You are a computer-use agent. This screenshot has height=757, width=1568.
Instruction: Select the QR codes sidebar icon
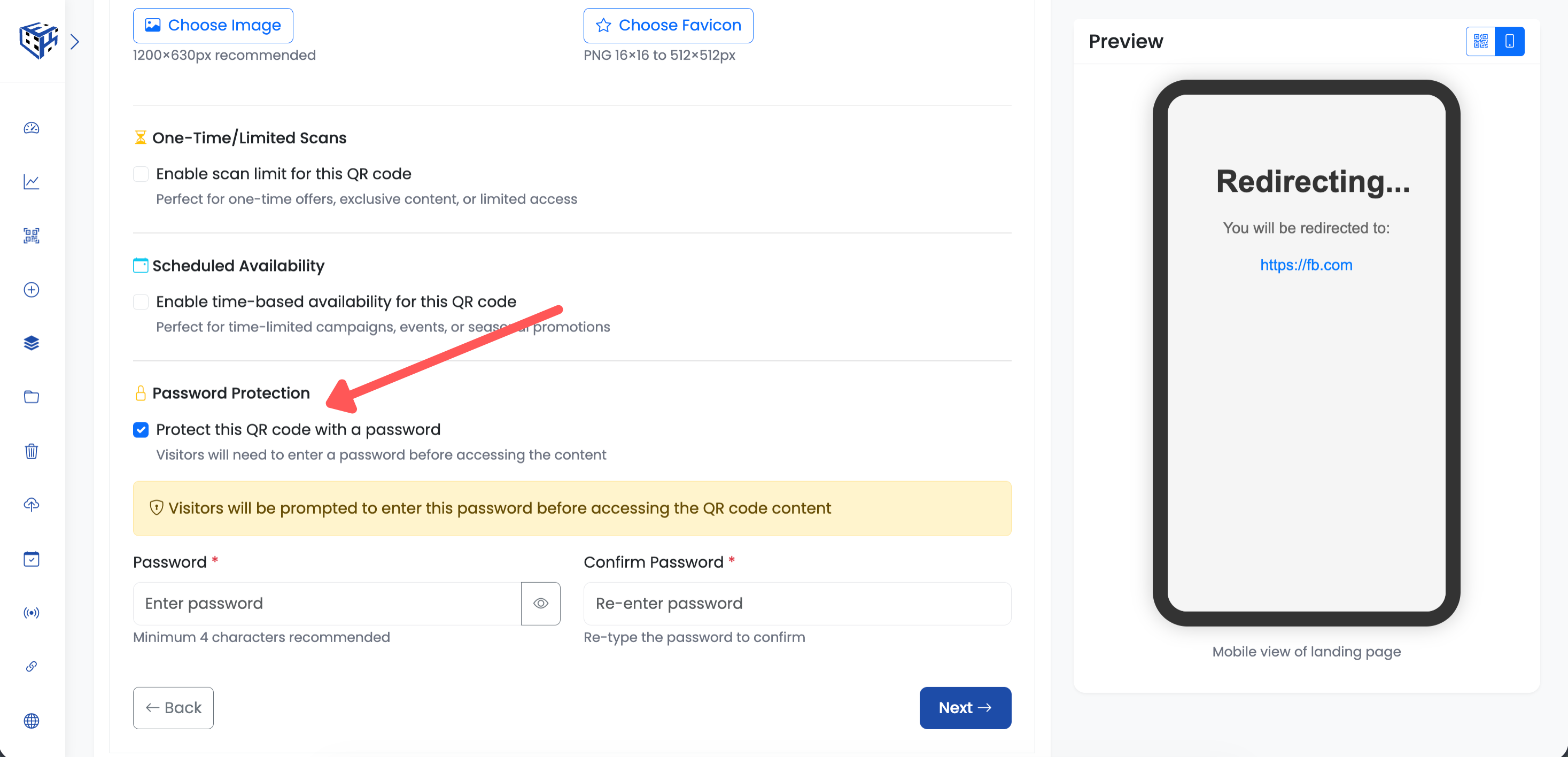(x=31, y=236)
